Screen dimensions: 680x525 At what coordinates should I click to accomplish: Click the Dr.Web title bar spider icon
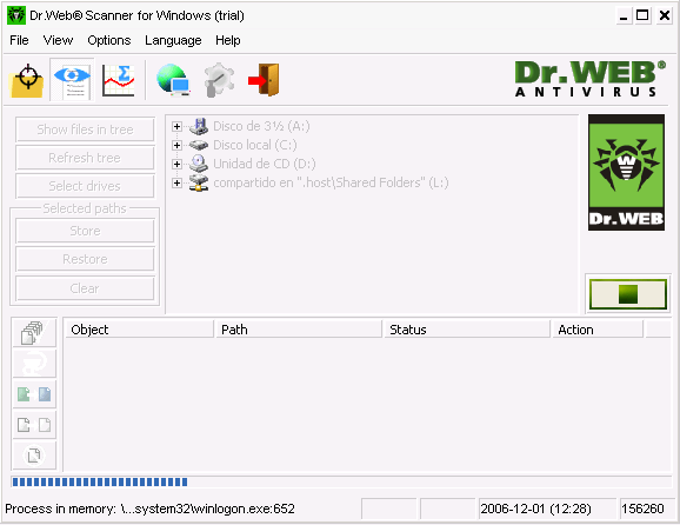(x=16, y=16)
